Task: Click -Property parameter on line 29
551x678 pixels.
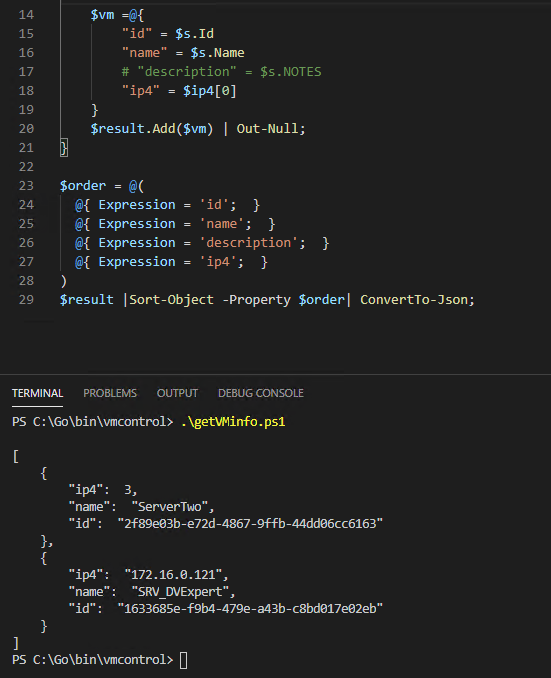Action: pos(256,300)
